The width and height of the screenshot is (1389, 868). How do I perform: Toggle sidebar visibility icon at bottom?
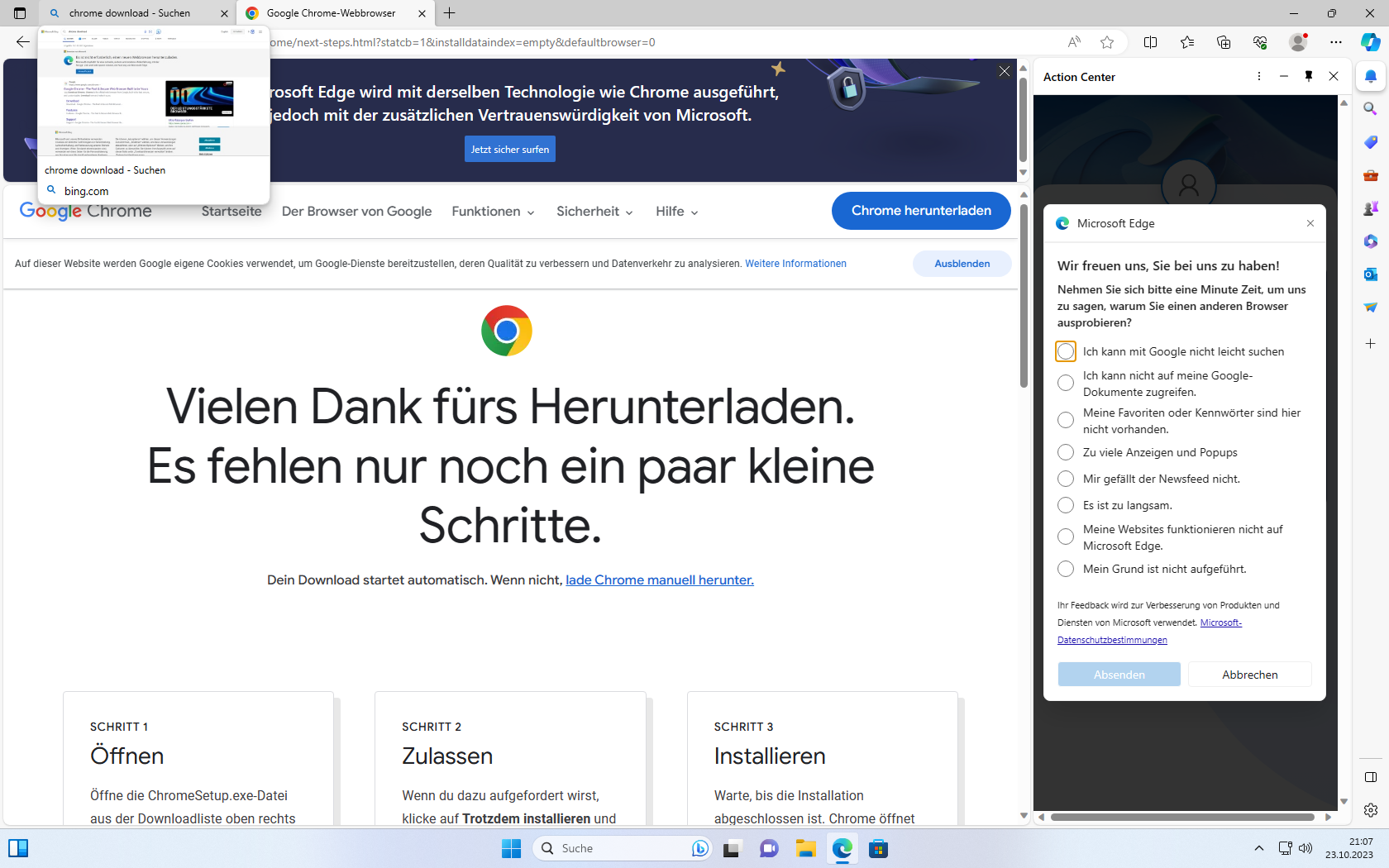(x=1371, y=777)
